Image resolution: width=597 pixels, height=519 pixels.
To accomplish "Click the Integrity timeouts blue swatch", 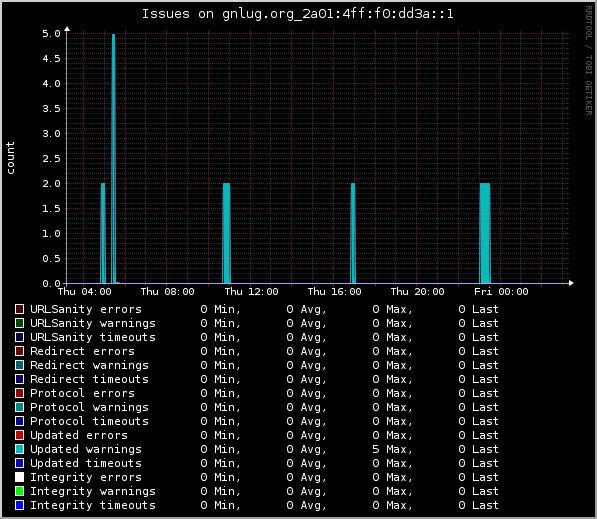I will [19, 505].
